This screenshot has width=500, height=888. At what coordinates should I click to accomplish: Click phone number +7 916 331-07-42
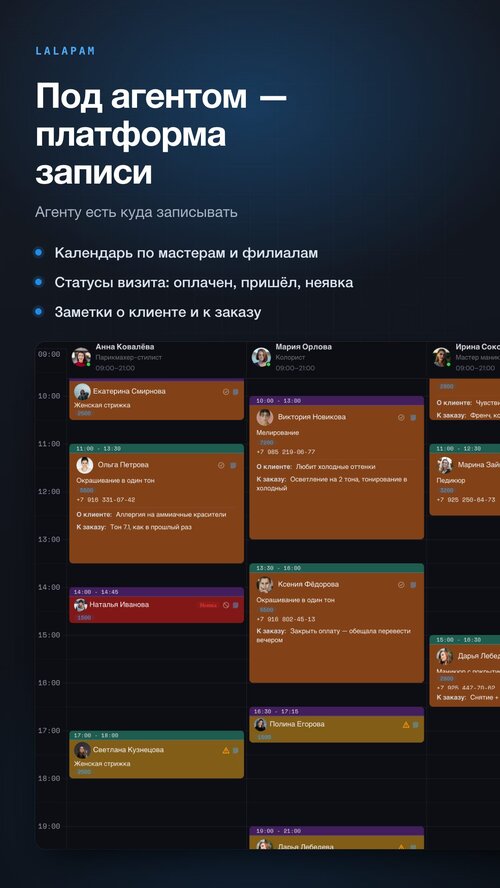106,501
